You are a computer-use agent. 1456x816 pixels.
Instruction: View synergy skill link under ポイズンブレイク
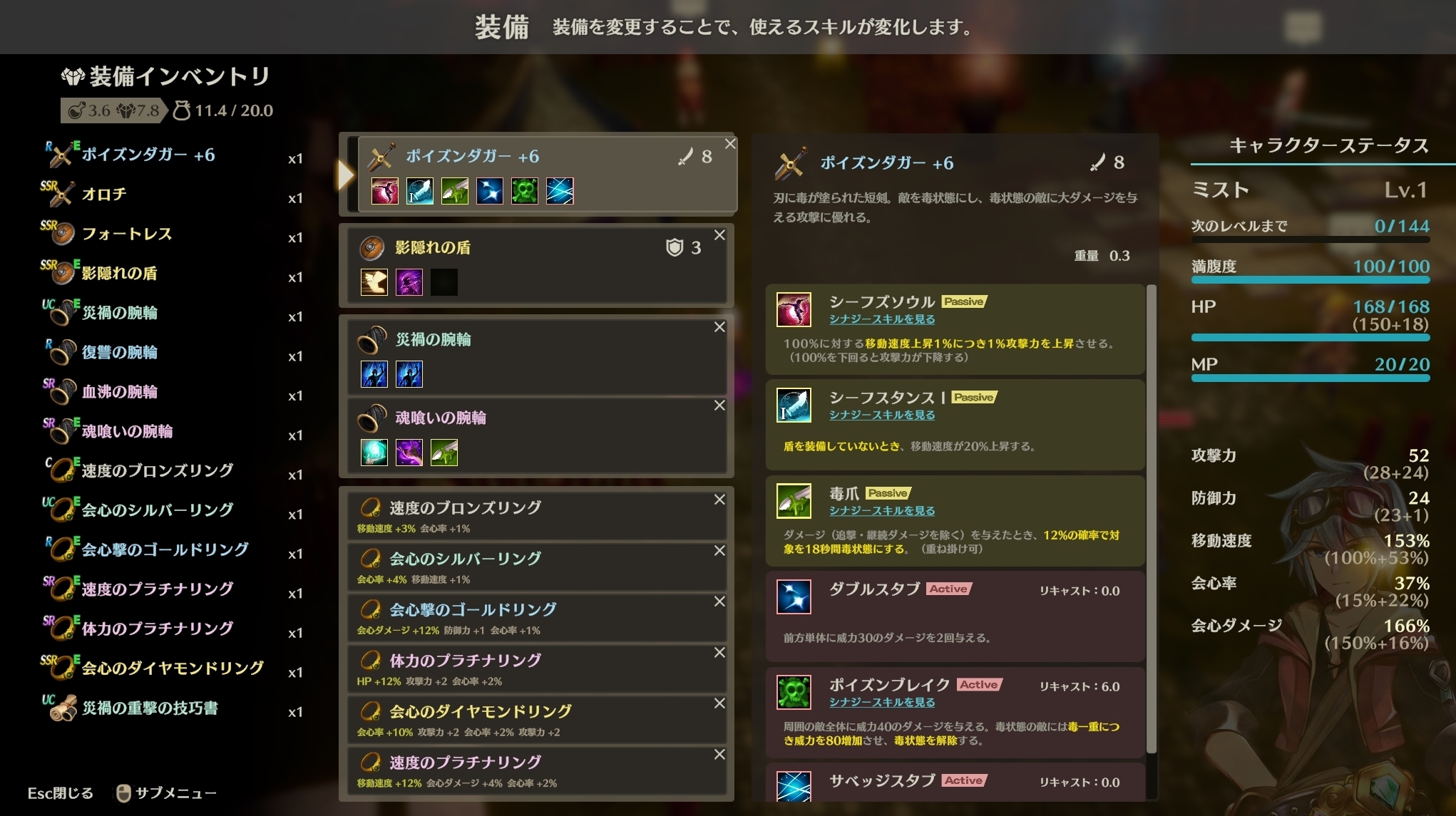click(881, 702)
